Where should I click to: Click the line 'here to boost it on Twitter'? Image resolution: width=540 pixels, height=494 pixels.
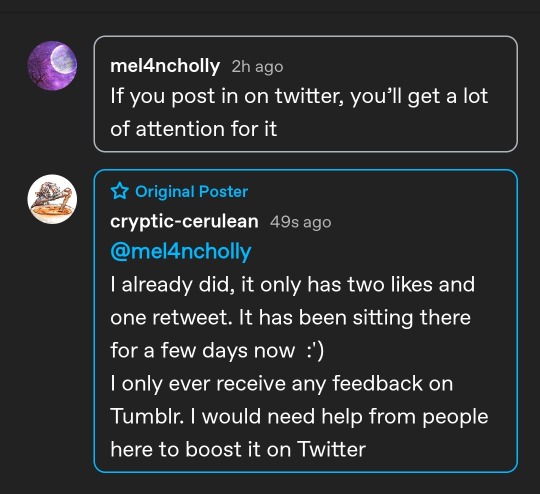tap(238, 449)
